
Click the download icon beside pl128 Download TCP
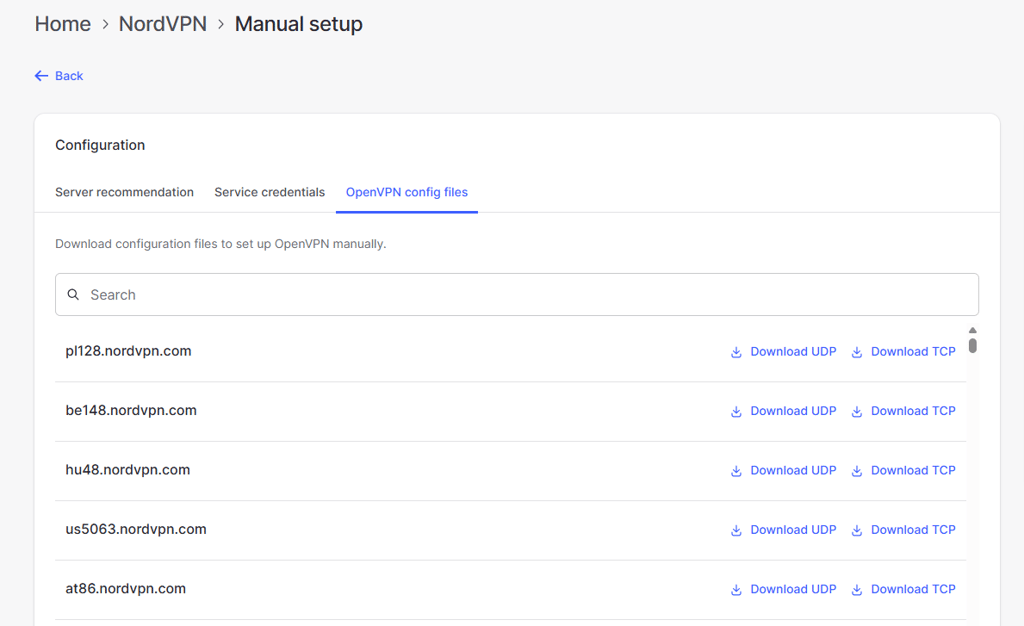click(x=857, y=352)
